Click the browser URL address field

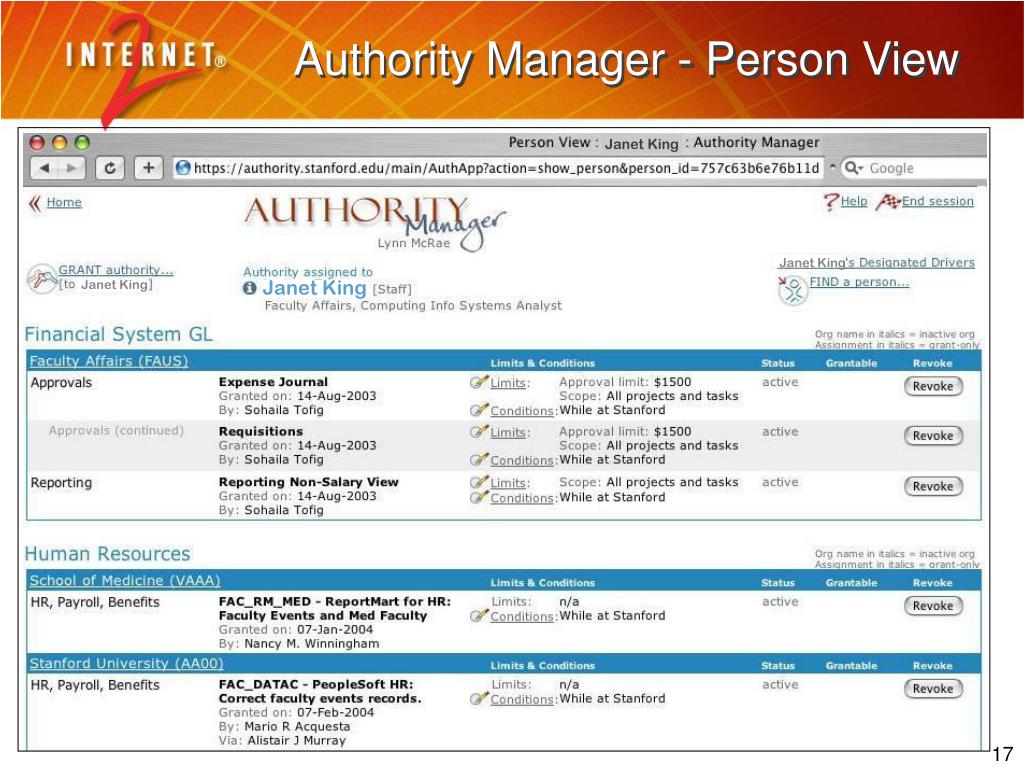(498, 168)
